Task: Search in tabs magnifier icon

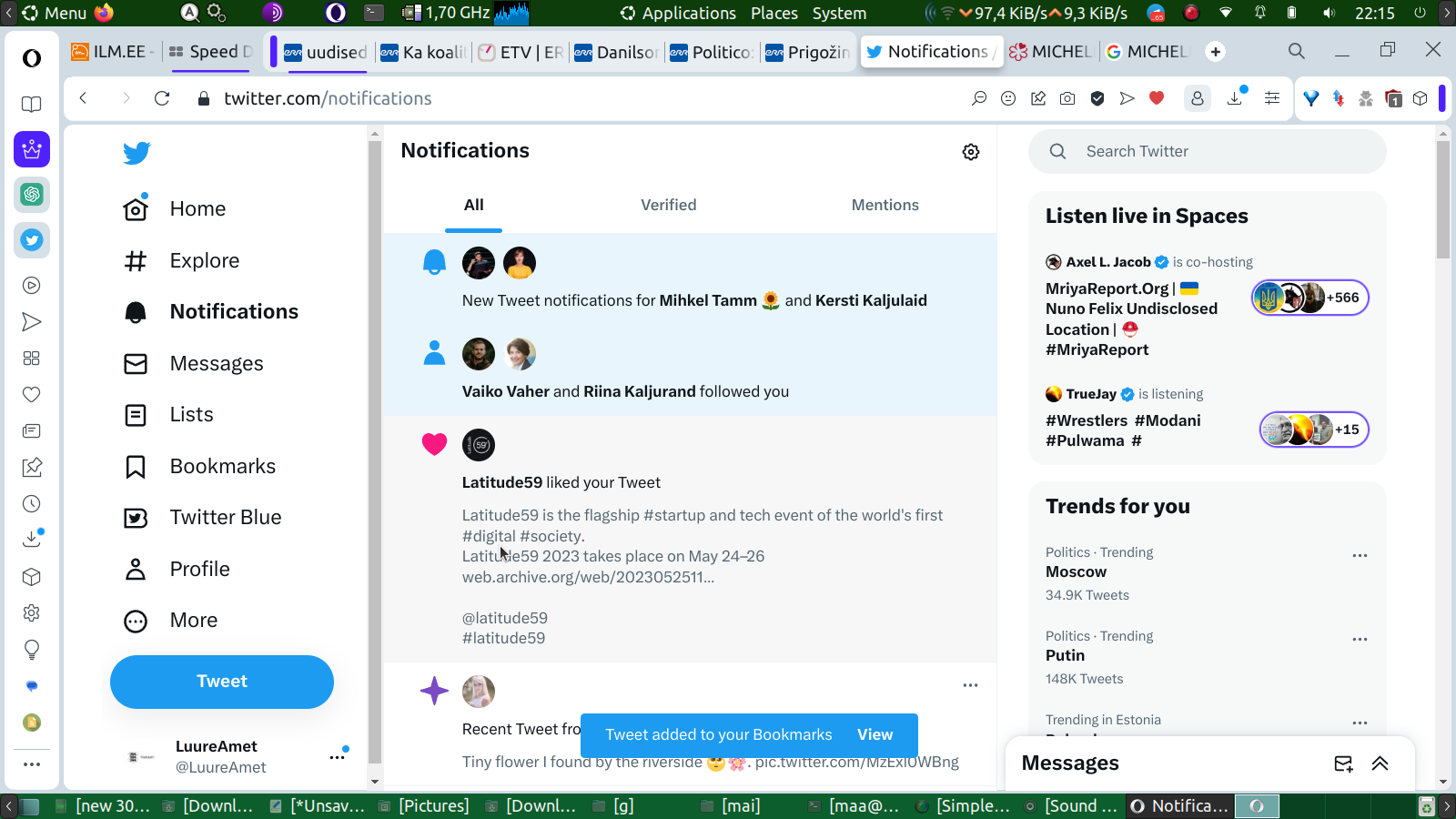Action: pos(1297,51)
